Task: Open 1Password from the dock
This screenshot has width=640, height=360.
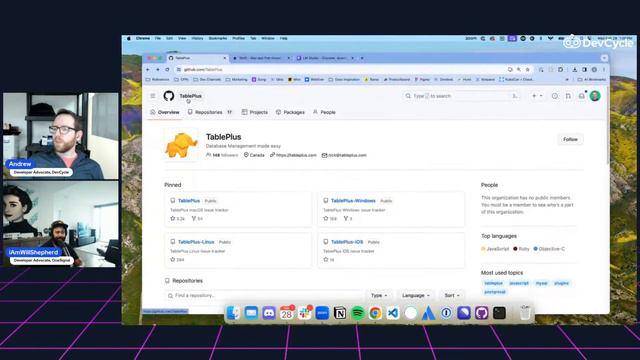Action: point(446,313)
